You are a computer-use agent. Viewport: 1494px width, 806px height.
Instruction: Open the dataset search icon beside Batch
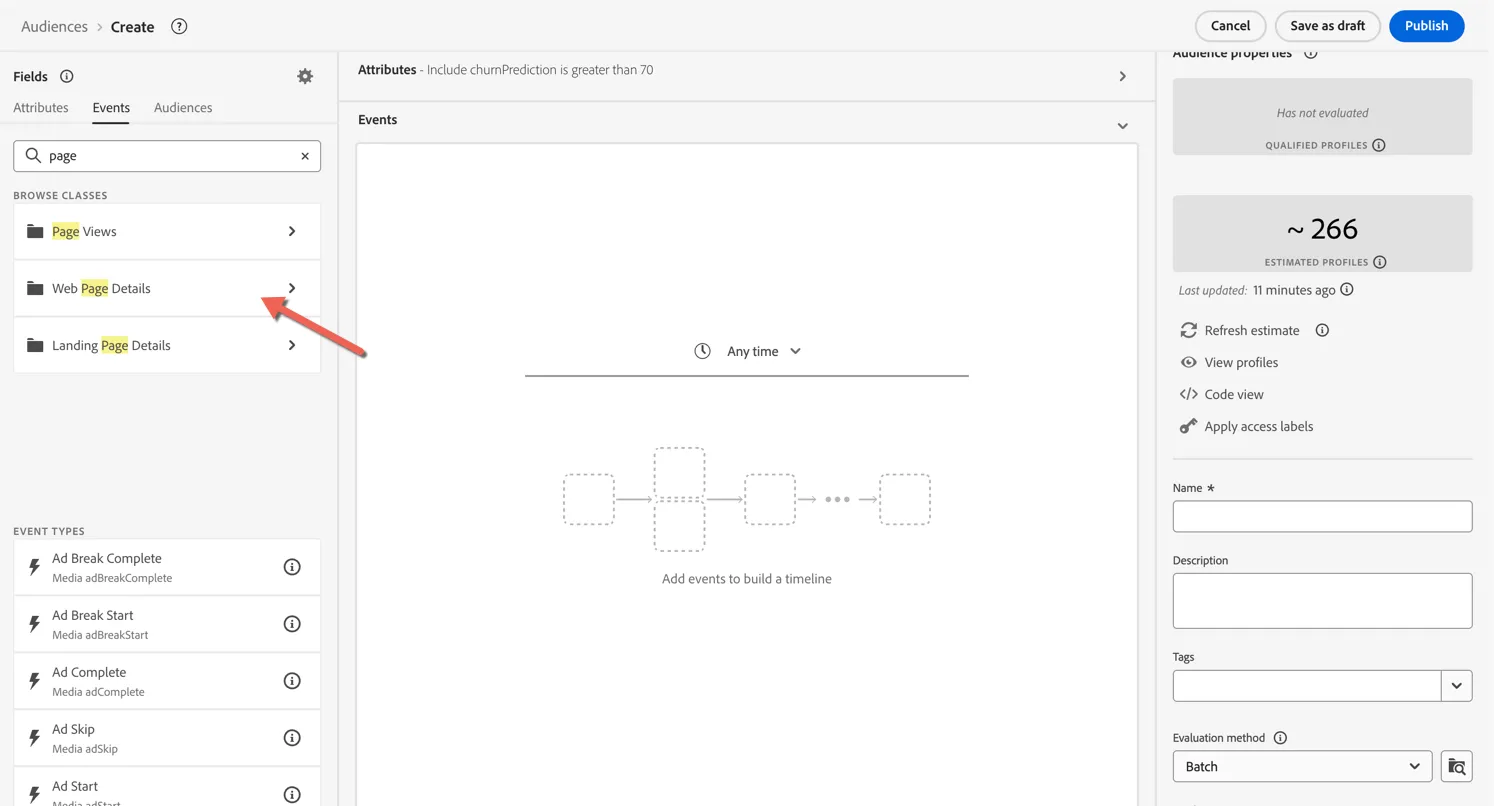point(1457,767)
